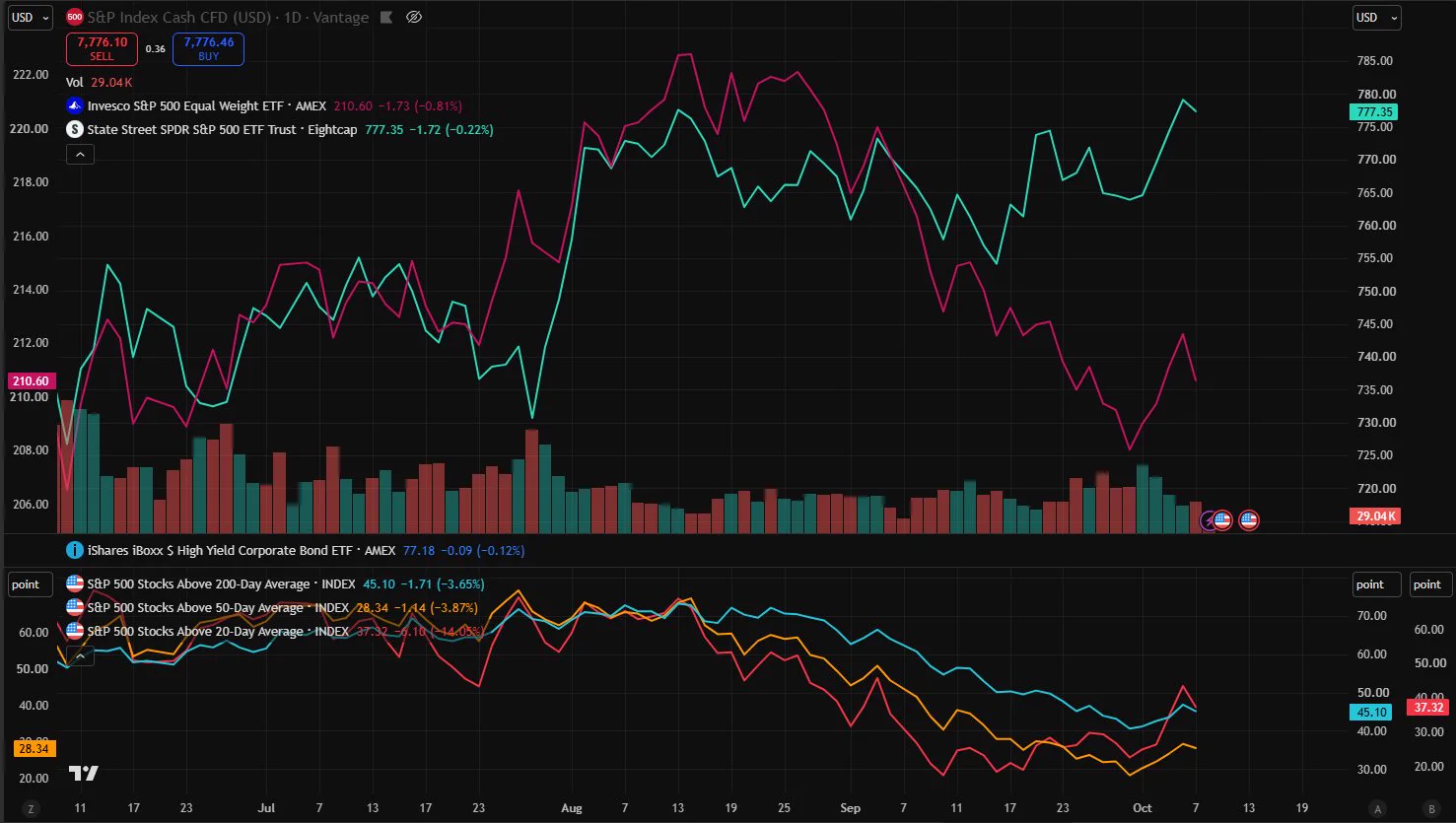Click the pink 210.60 price label
The width and height of the screenshot is (1456, 823).
coord(31,381)
